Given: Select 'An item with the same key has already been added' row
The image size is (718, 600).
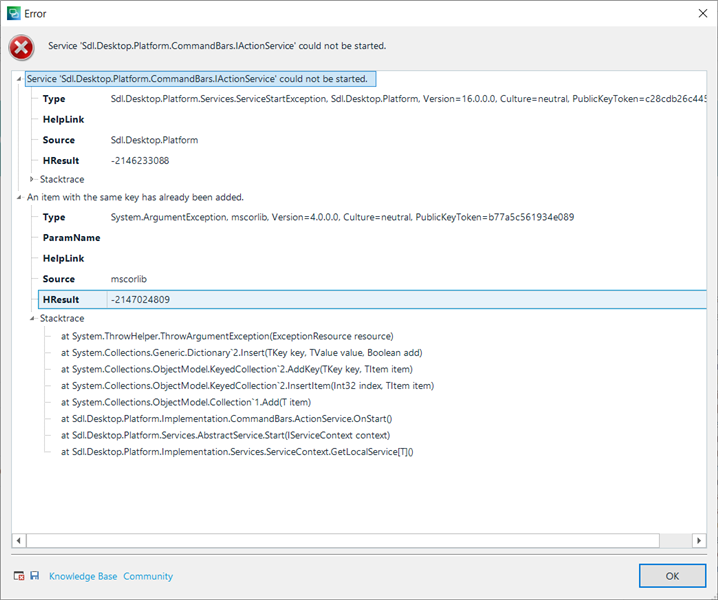Looking at the screenshot, I should [135, 197].
